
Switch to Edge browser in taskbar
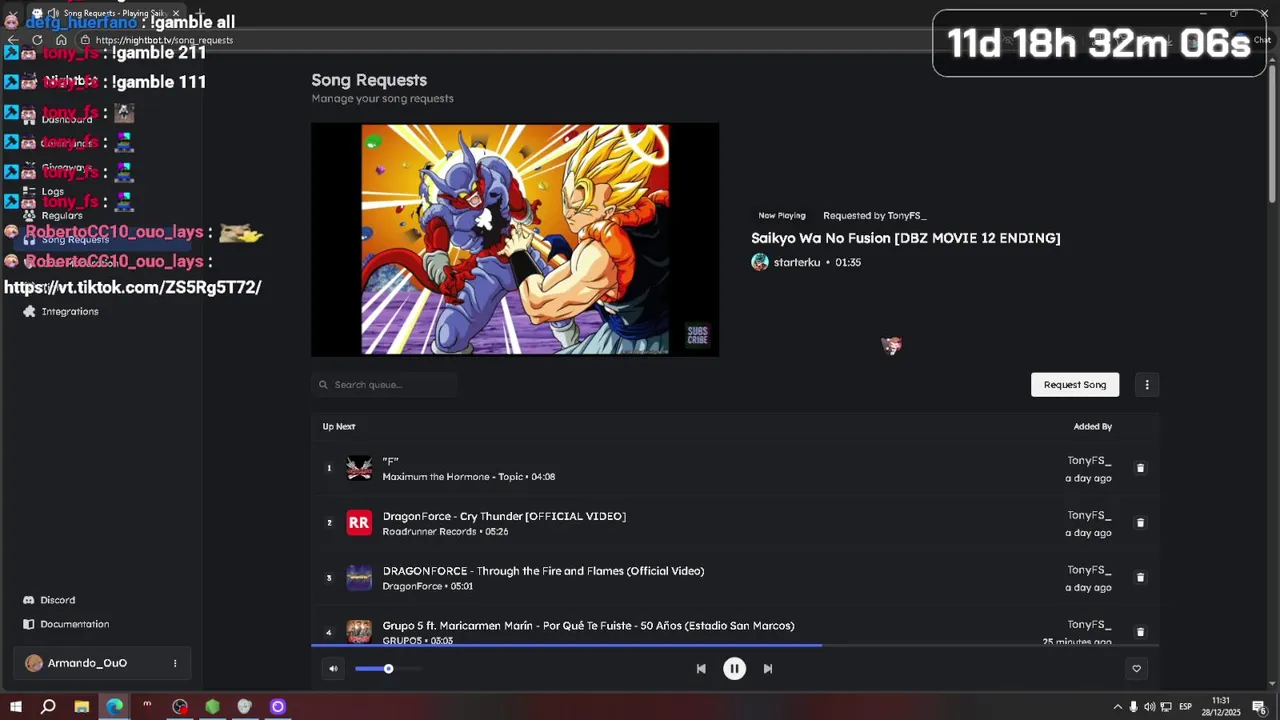click(114, 707)
